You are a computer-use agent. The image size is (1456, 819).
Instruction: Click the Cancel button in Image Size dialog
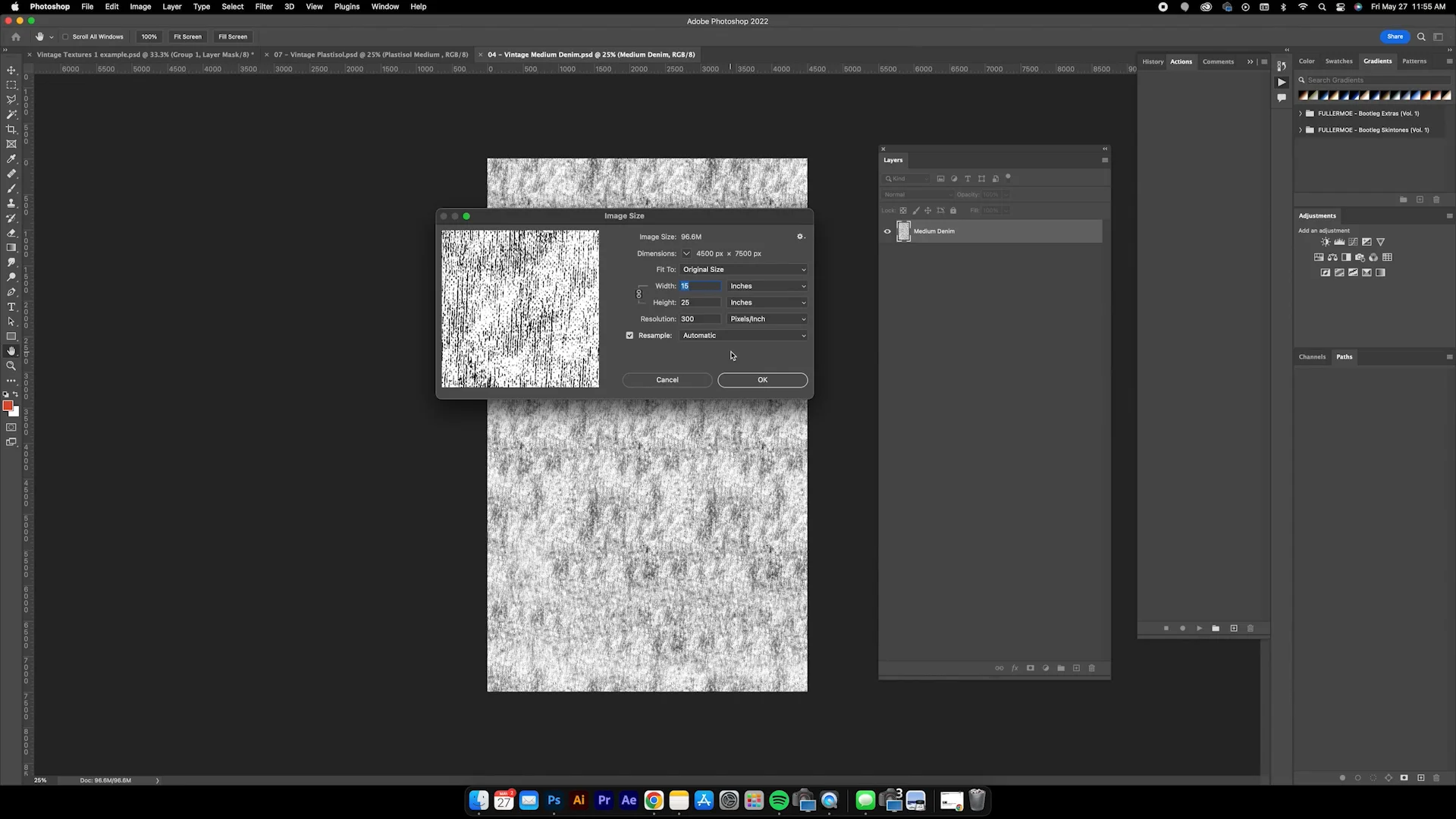pyautogui.click(x=667, y=379)
